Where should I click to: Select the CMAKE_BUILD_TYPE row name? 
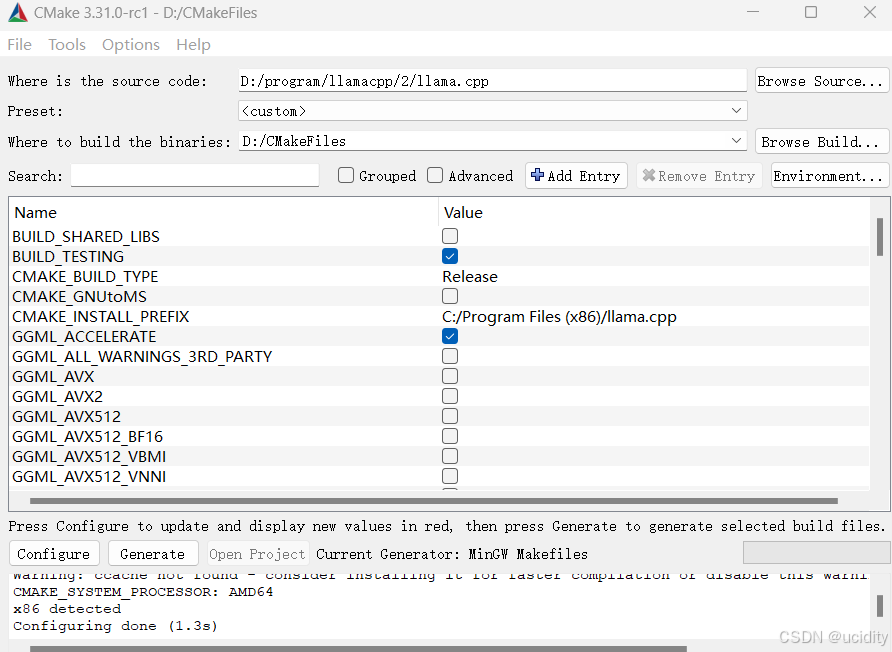point(85,277)
